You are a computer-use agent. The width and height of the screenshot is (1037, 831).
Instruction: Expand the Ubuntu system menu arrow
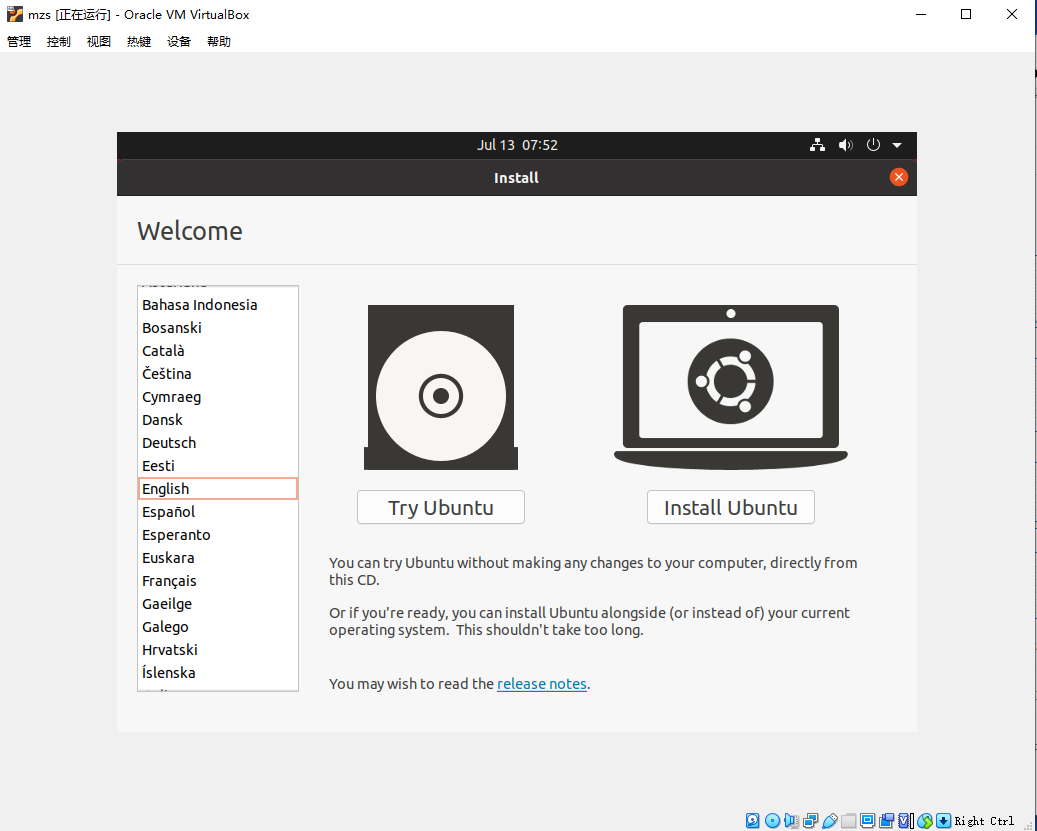coord(897,145)
